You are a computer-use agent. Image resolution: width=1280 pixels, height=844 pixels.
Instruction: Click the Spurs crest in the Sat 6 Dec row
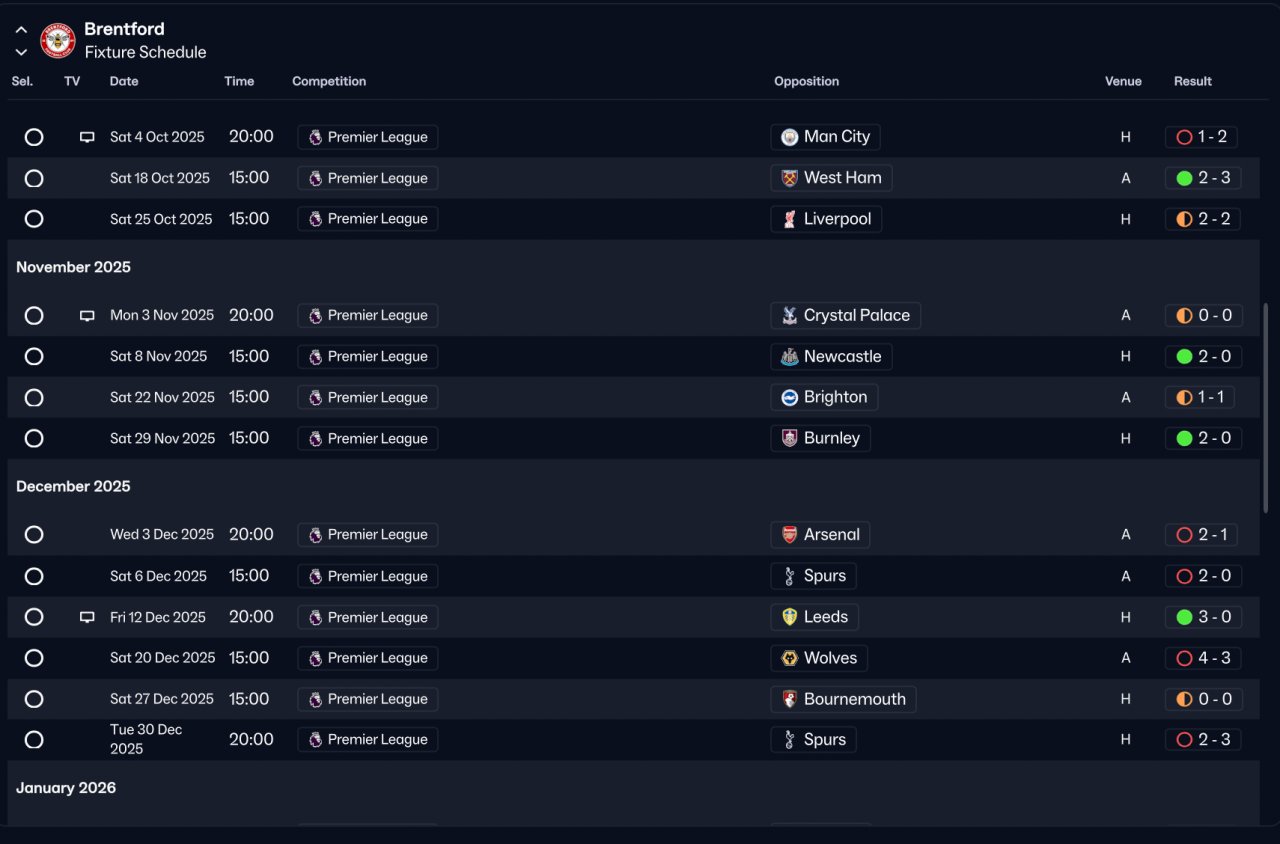[790, 576]
